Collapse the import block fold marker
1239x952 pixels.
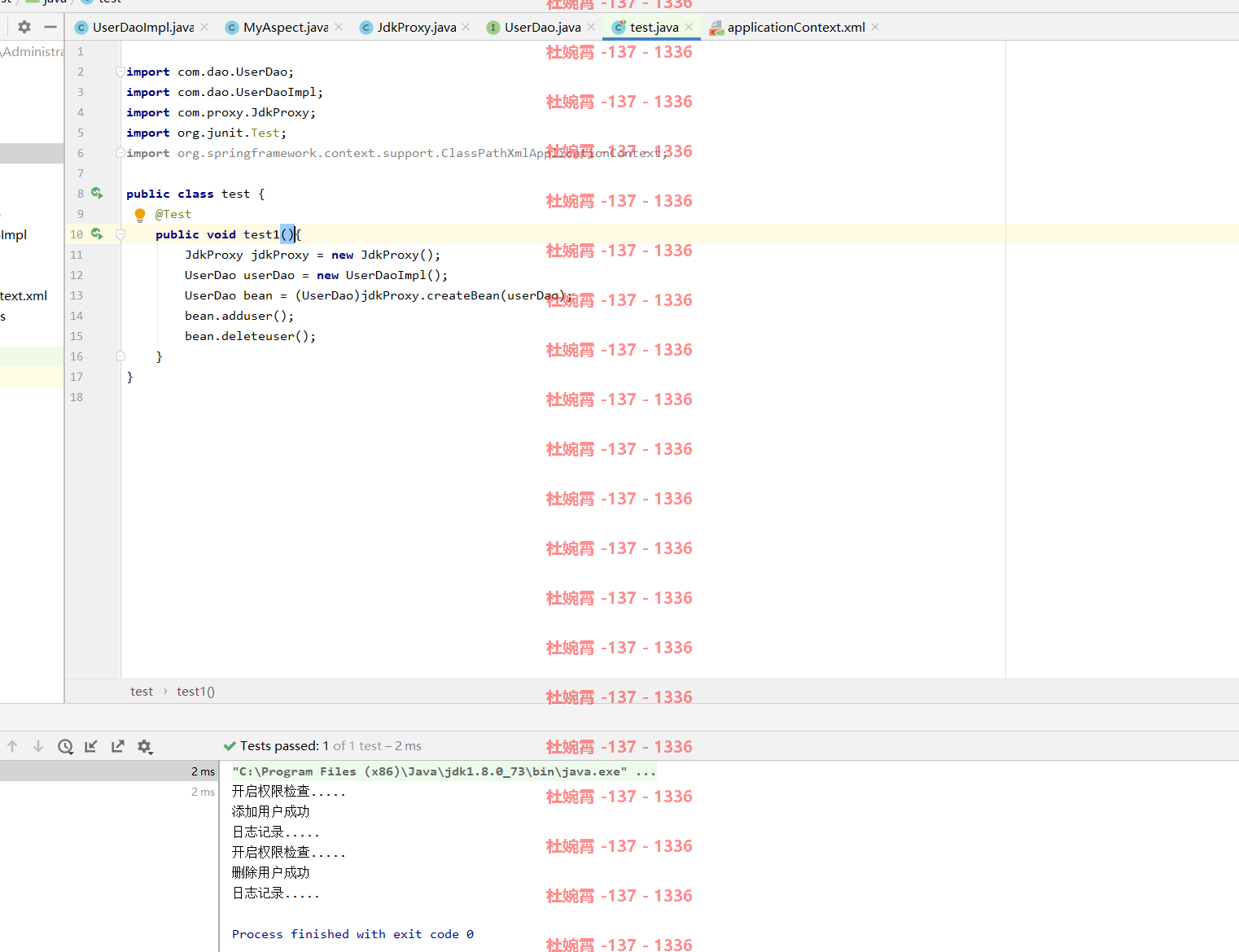120,72
